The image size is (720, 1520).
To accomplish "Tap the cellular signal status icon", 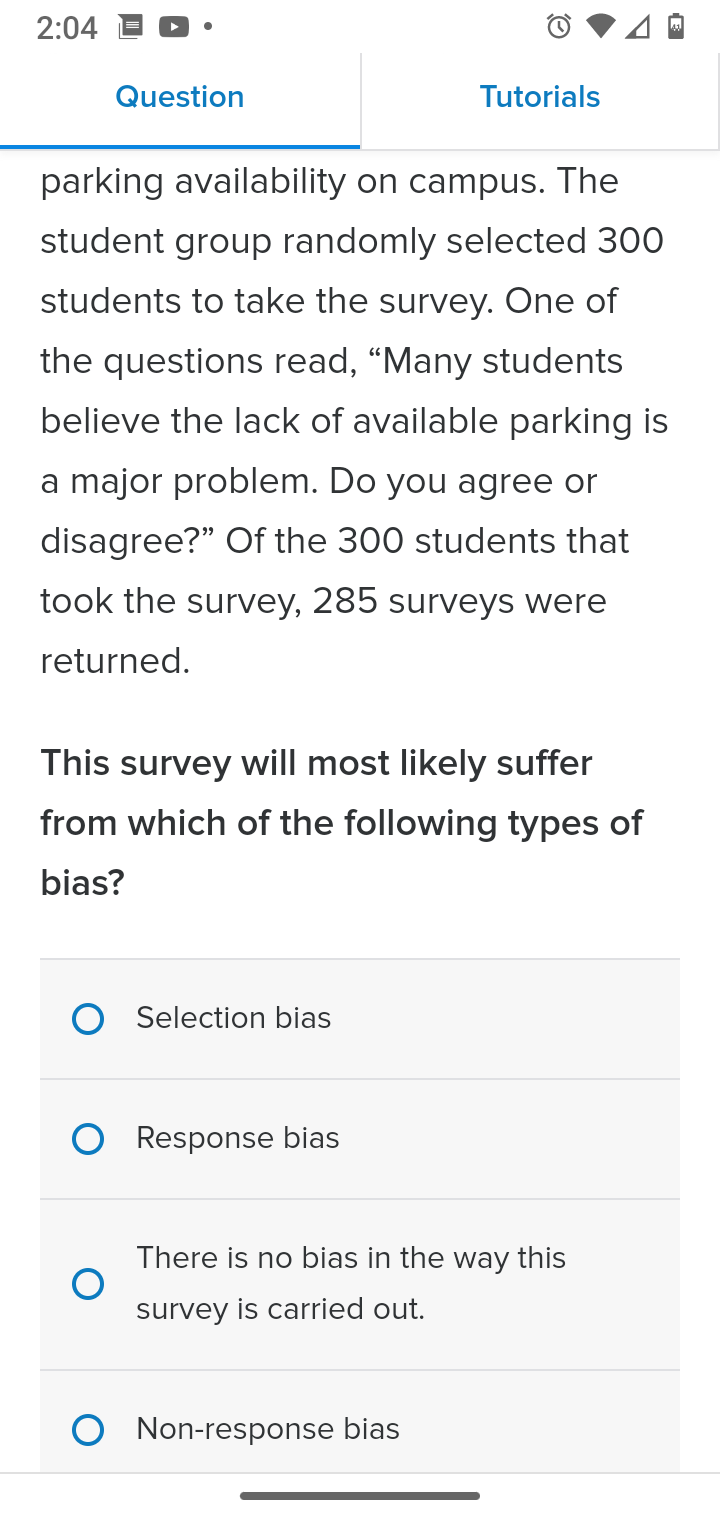I will tap(638, 27).
